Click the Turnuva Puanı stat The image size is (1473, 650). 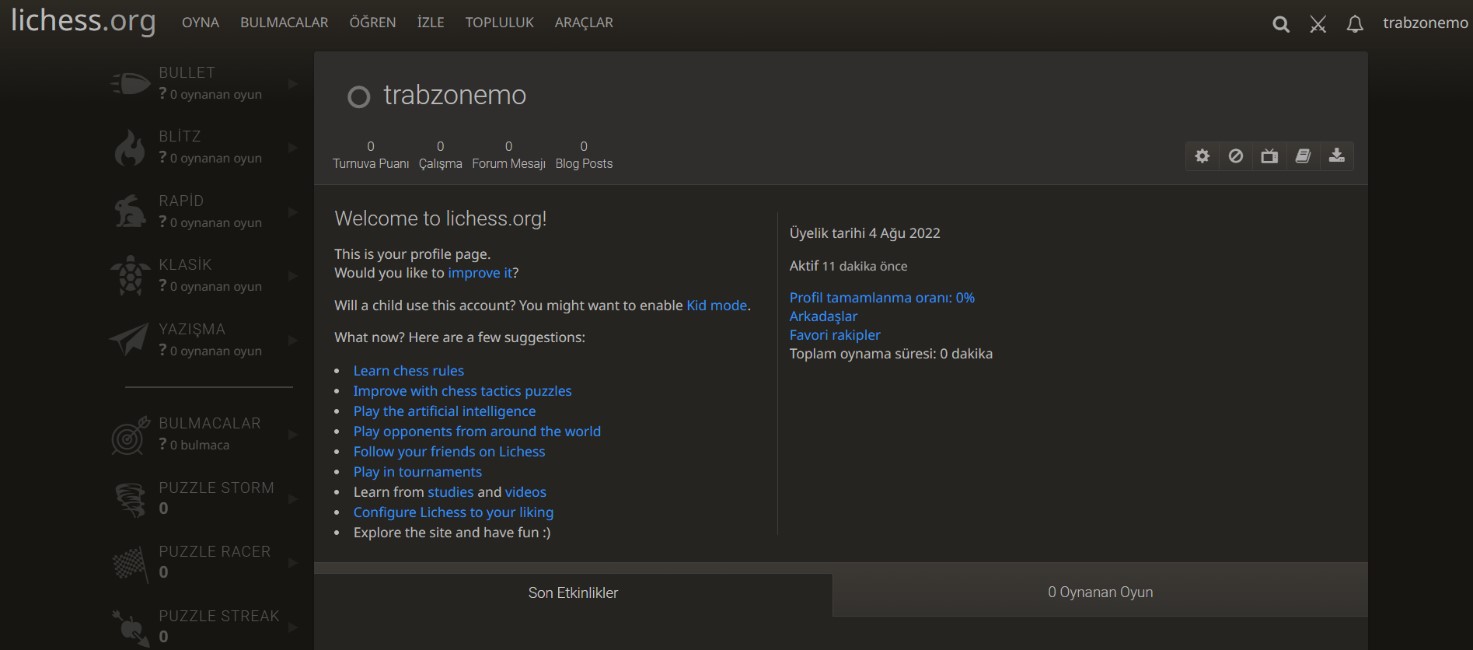coord(371,155)
